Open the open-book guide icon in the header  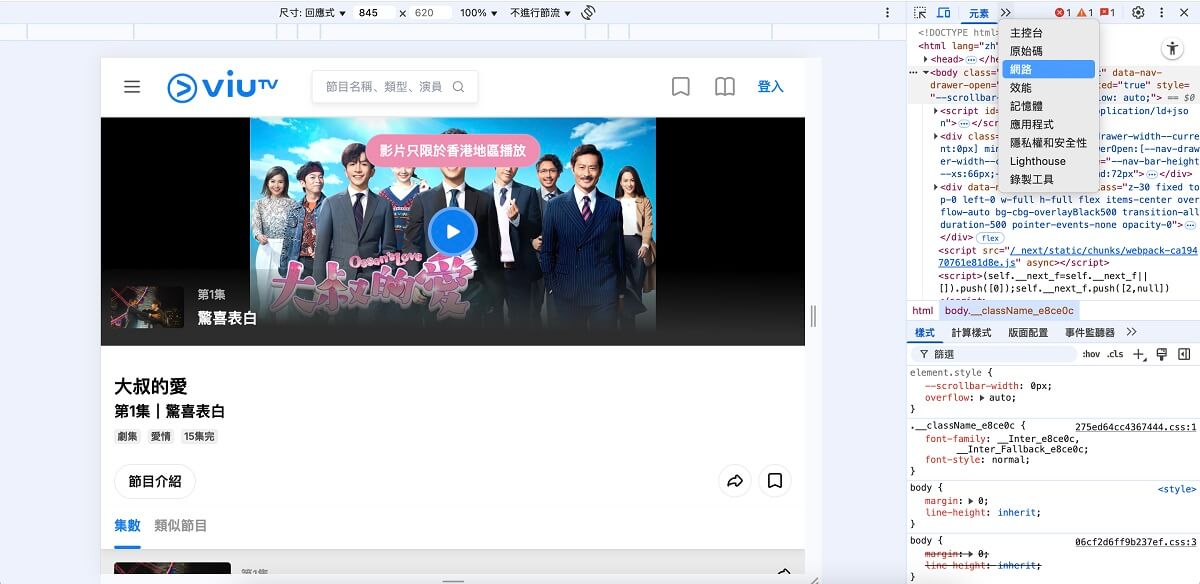[x=725, y=87]
